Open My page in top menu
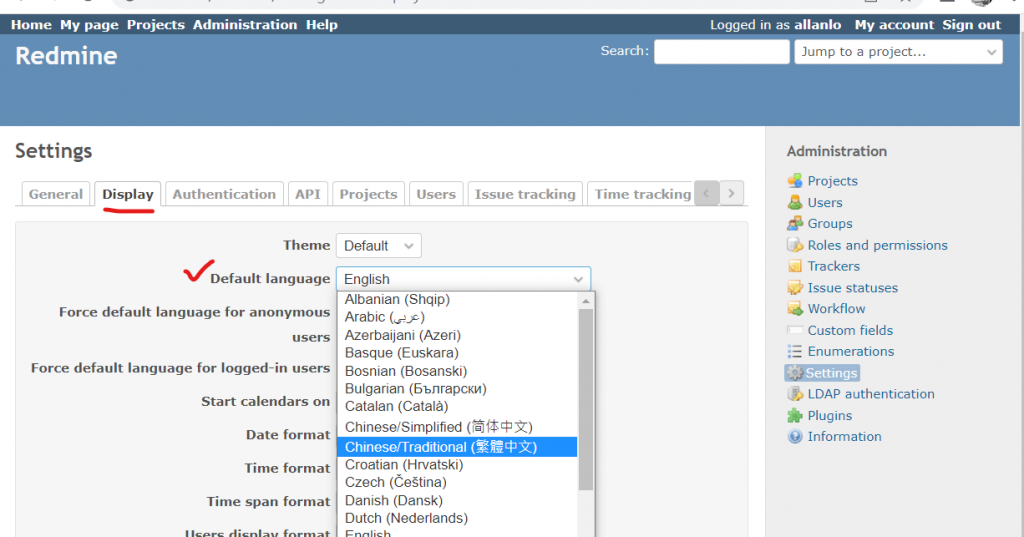The image size is (1024, 537). 89,25
